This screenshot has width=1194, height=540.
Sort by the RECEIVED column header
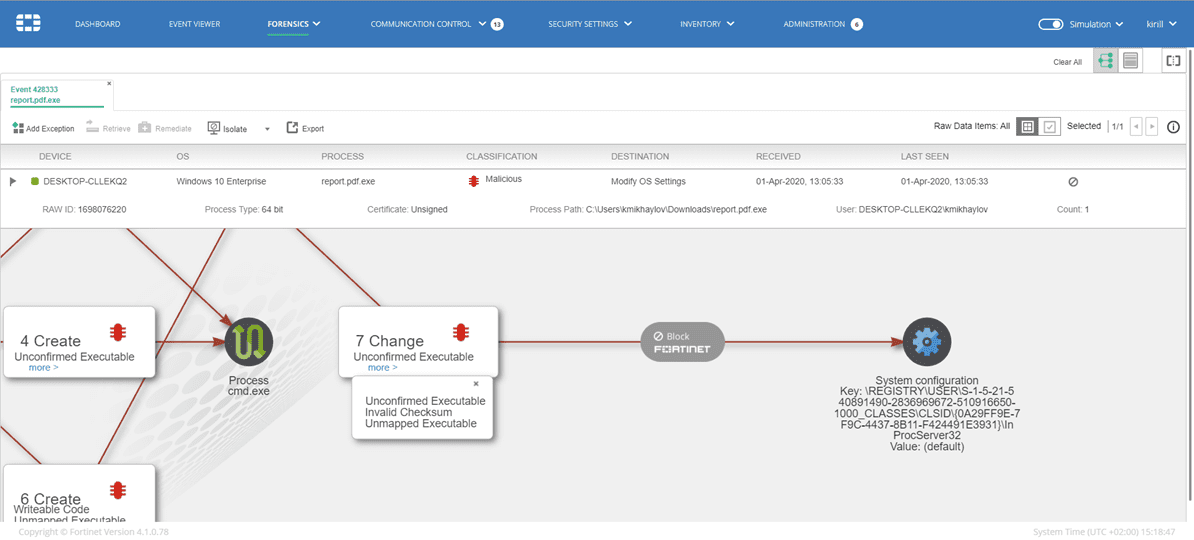pos(778,156)
